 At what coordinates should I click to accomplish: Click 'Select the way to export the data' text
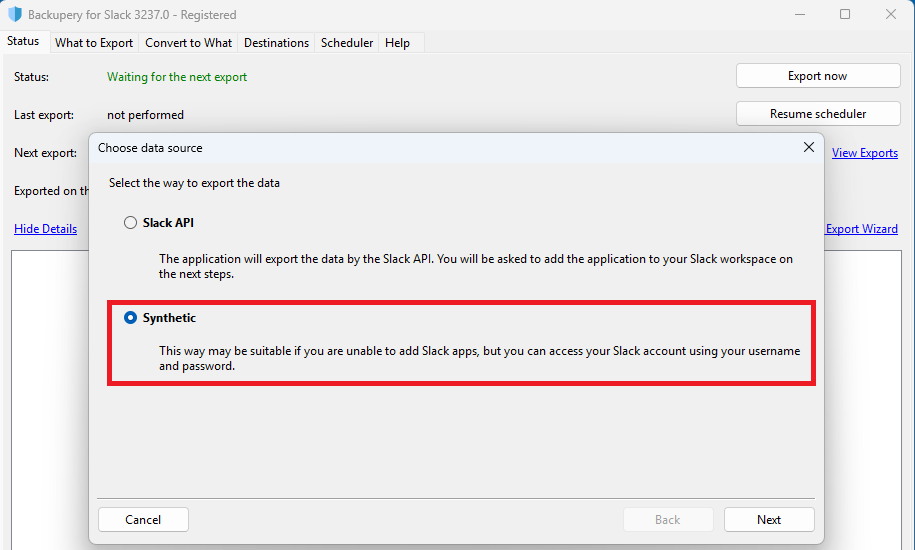click(x=194, y=183)
